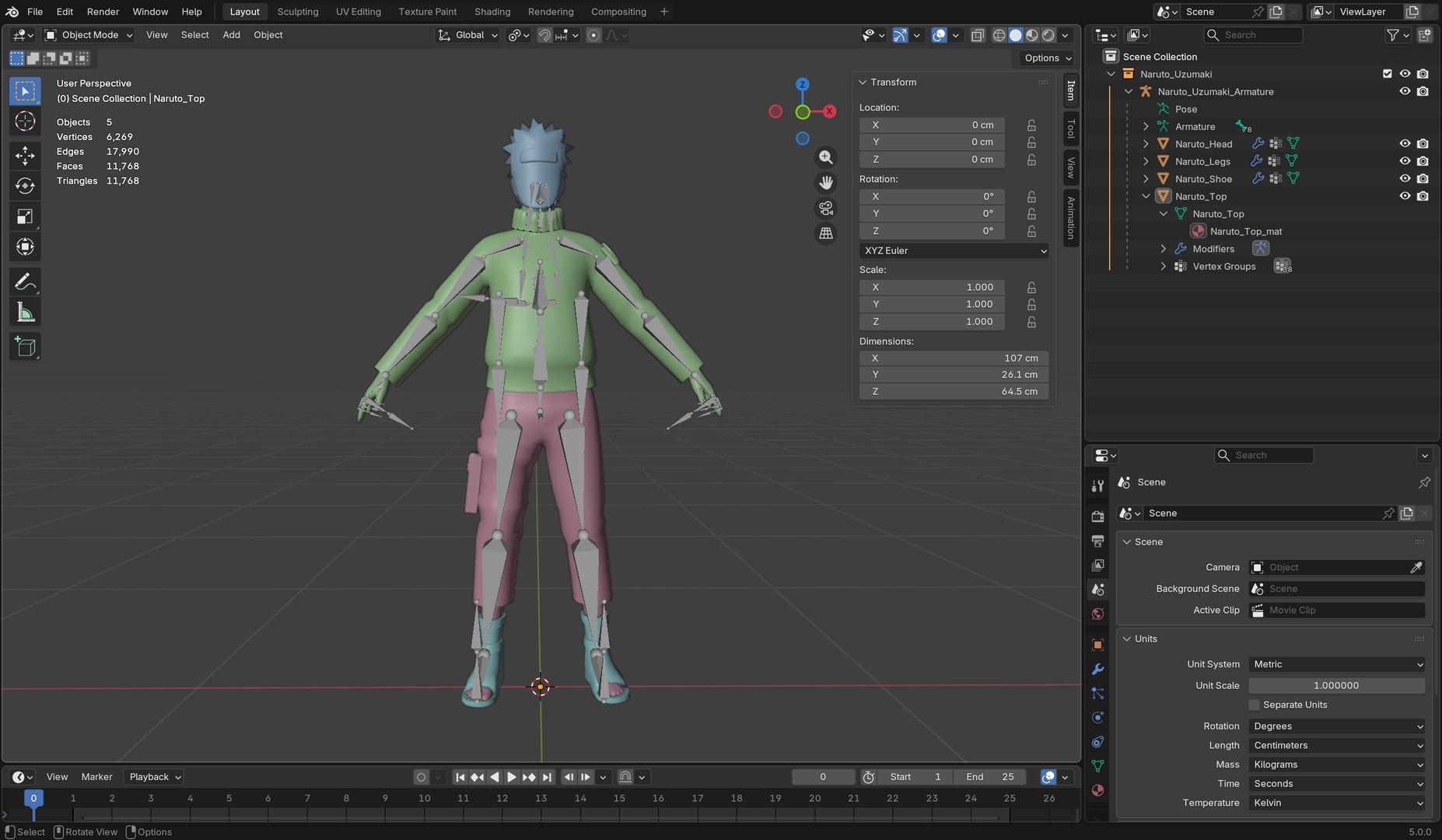1442x840 pixels.
Task: Hide Naruto_Head in the viewport
Action: tap(1405, 144)
